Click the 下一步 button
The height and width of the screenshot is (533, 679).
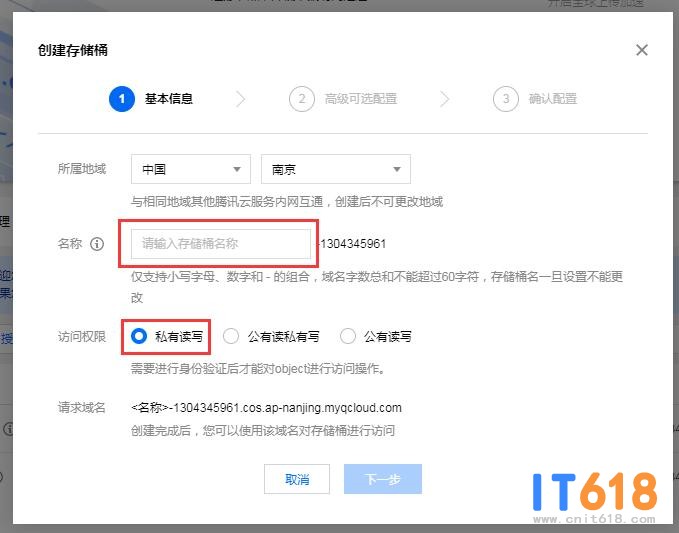coord(383,479)
